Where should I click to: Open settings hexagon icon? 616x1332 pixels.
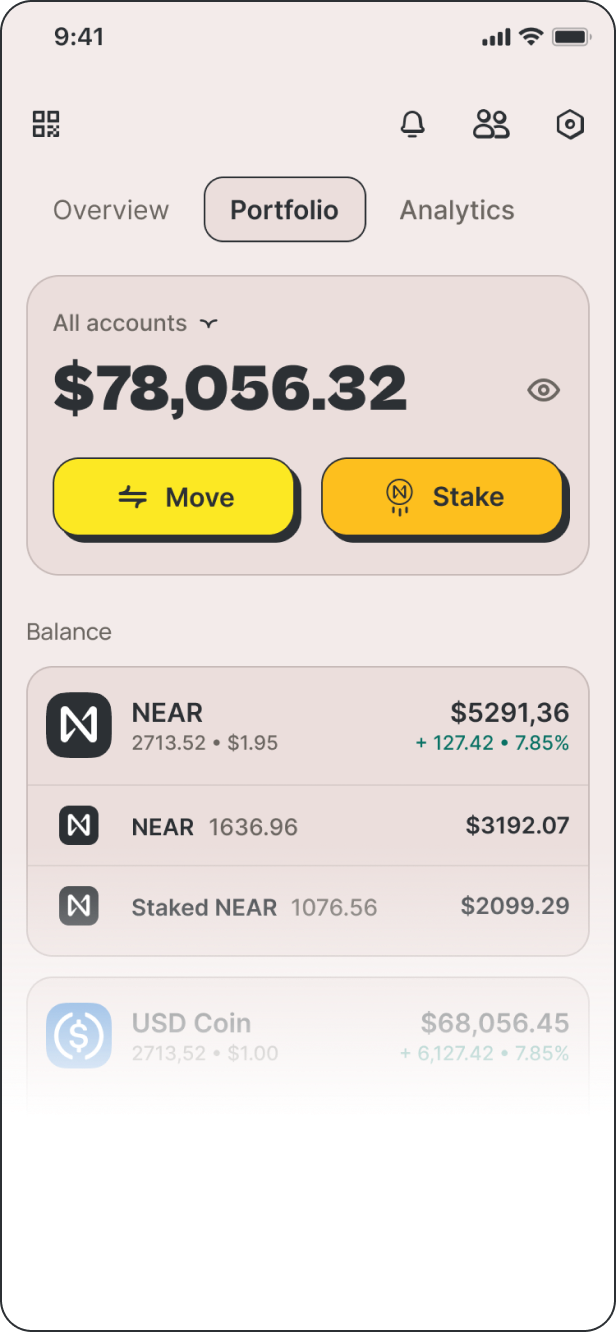coord(570,124)
